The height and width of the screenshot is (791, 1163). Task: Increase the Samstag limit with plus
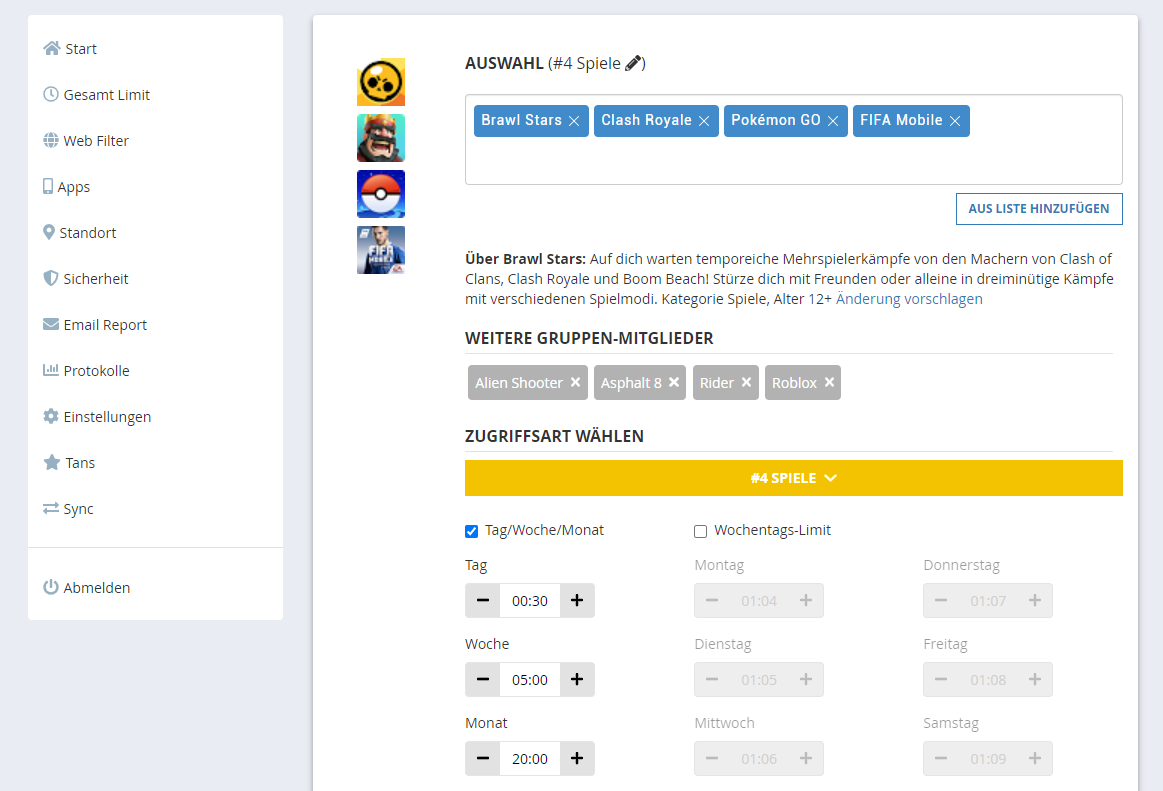[x=1035, y=758]
